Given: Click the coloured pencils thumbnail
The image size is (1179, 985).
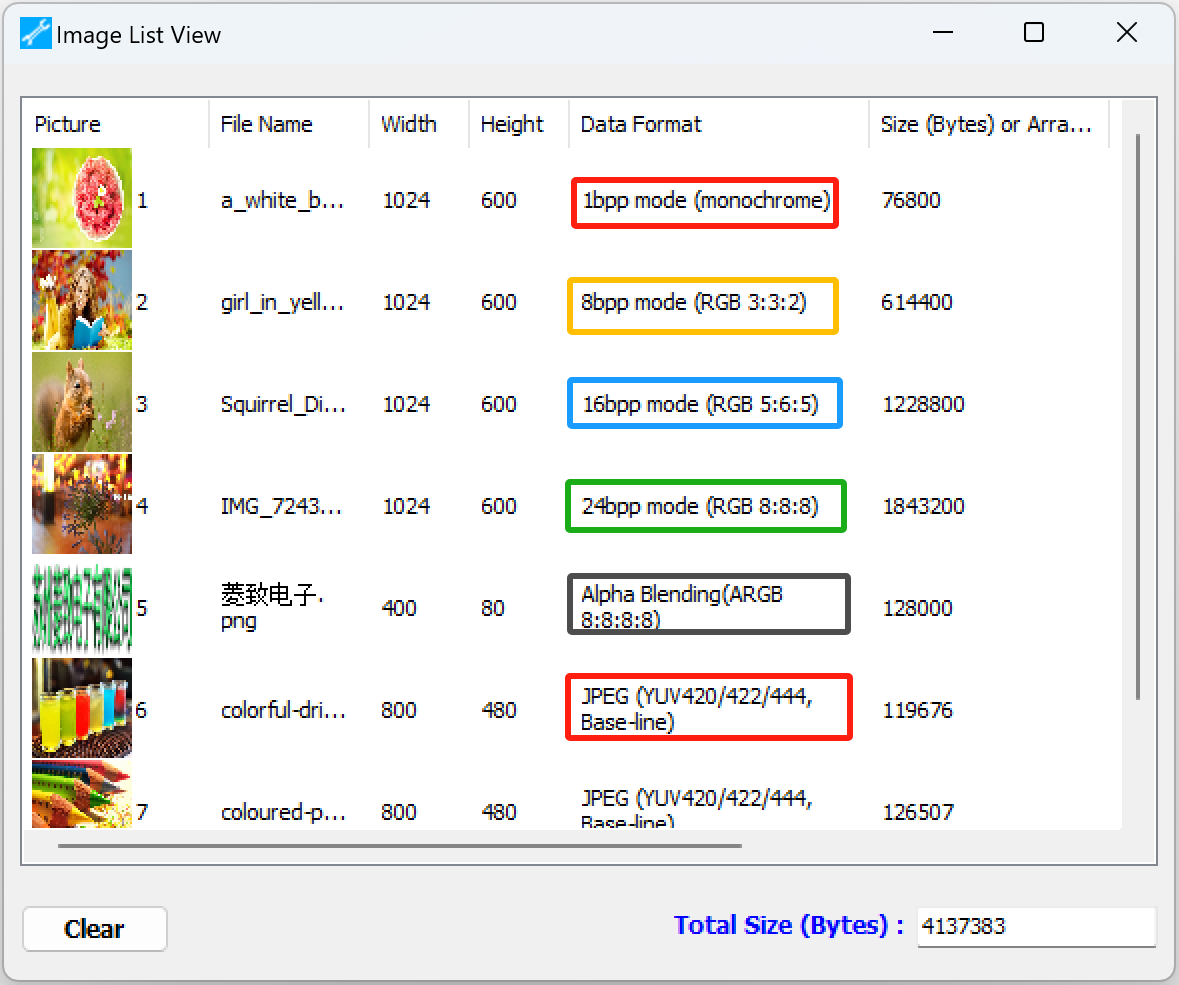Looking at the screenshot, I should click(82, 794).
